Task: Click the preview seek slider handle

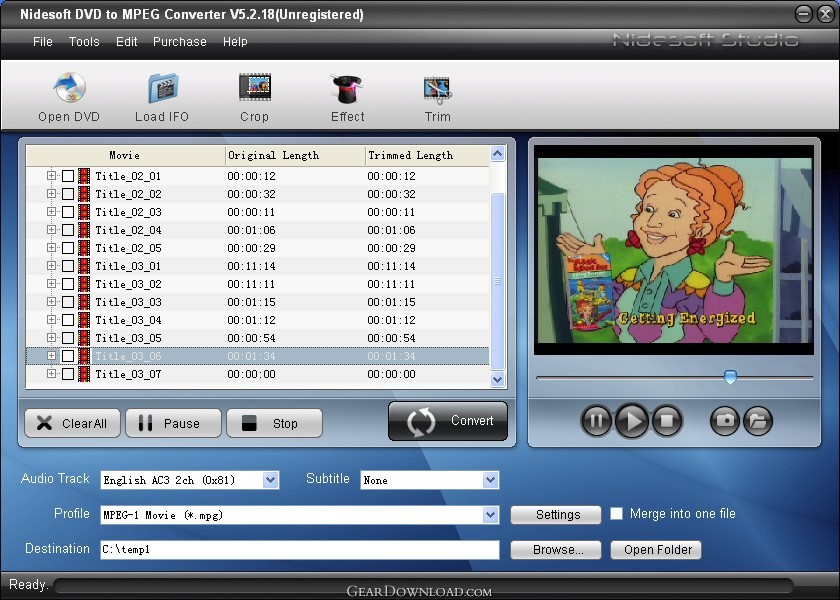Action: (730, 377)
